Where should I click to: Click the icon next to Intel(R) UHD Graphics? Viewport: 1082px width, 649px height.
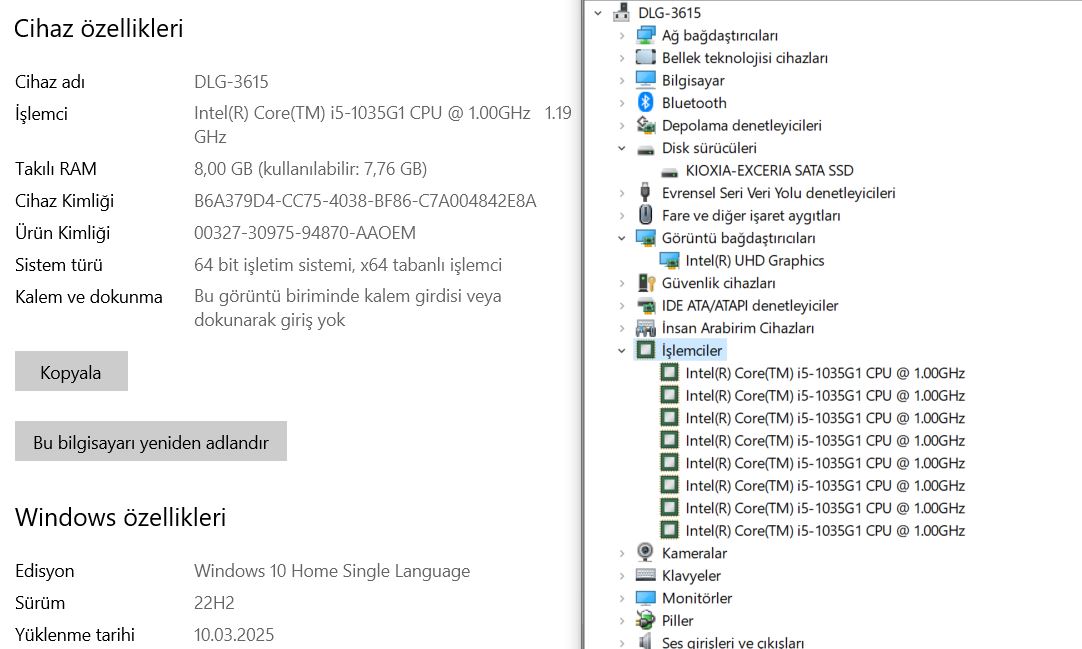pyautogui.click(x=669, y=260)
